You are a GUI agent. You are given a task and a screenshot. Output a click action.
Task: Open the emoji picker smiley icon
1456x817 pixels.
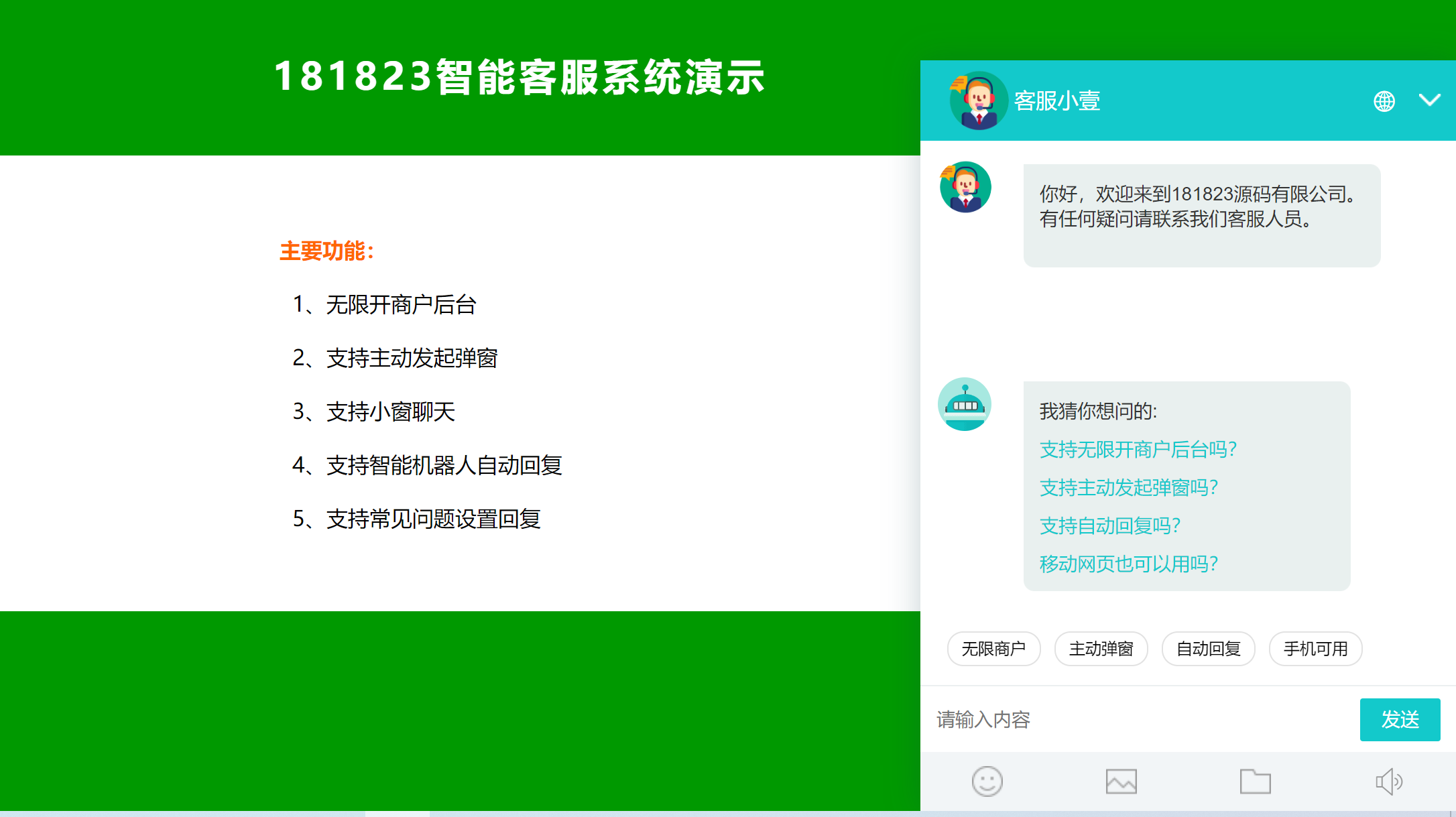click(x=987, y=781)
